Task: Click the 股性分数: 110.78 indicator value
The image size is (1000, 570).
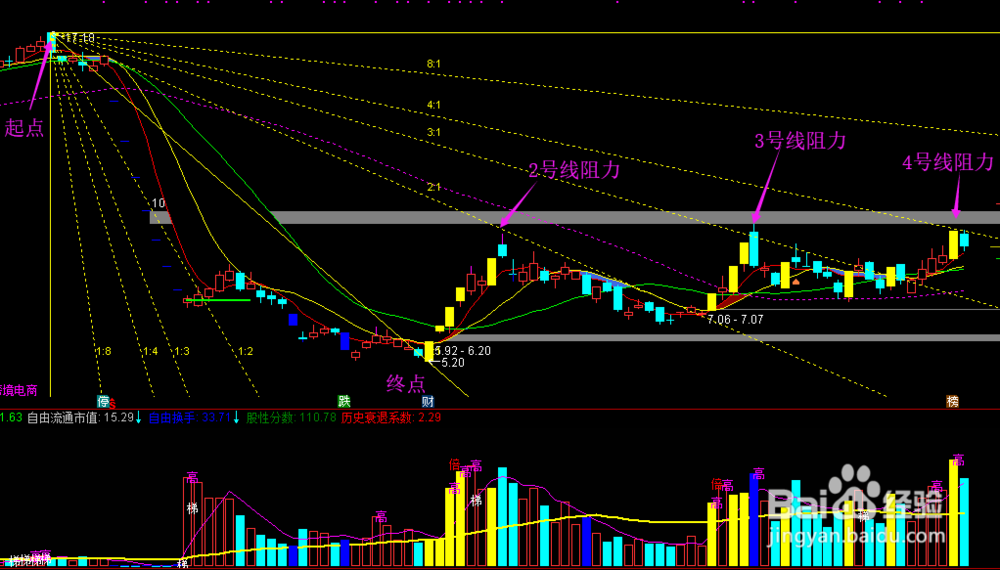Action: 291,418
